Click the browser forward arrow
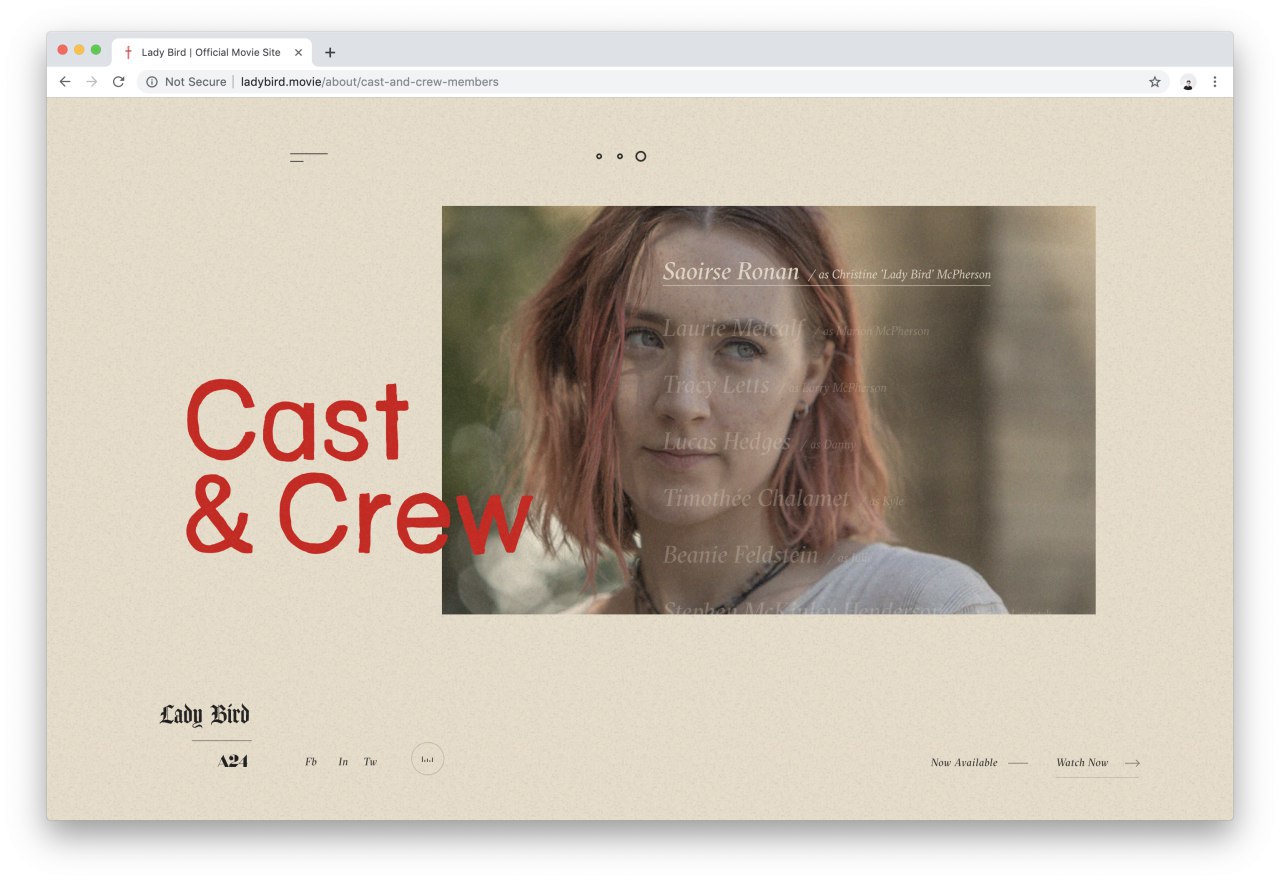Image resolution: width=1280 pixels, height=882 pixels. pos(92,82)
